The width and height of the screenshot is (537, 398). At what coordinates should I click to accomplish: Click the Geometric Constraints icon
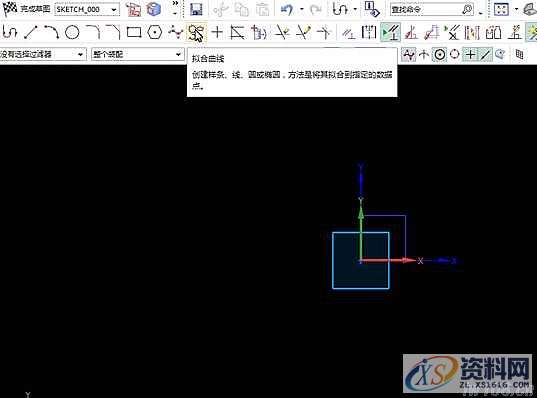click(x=348, y=33)
